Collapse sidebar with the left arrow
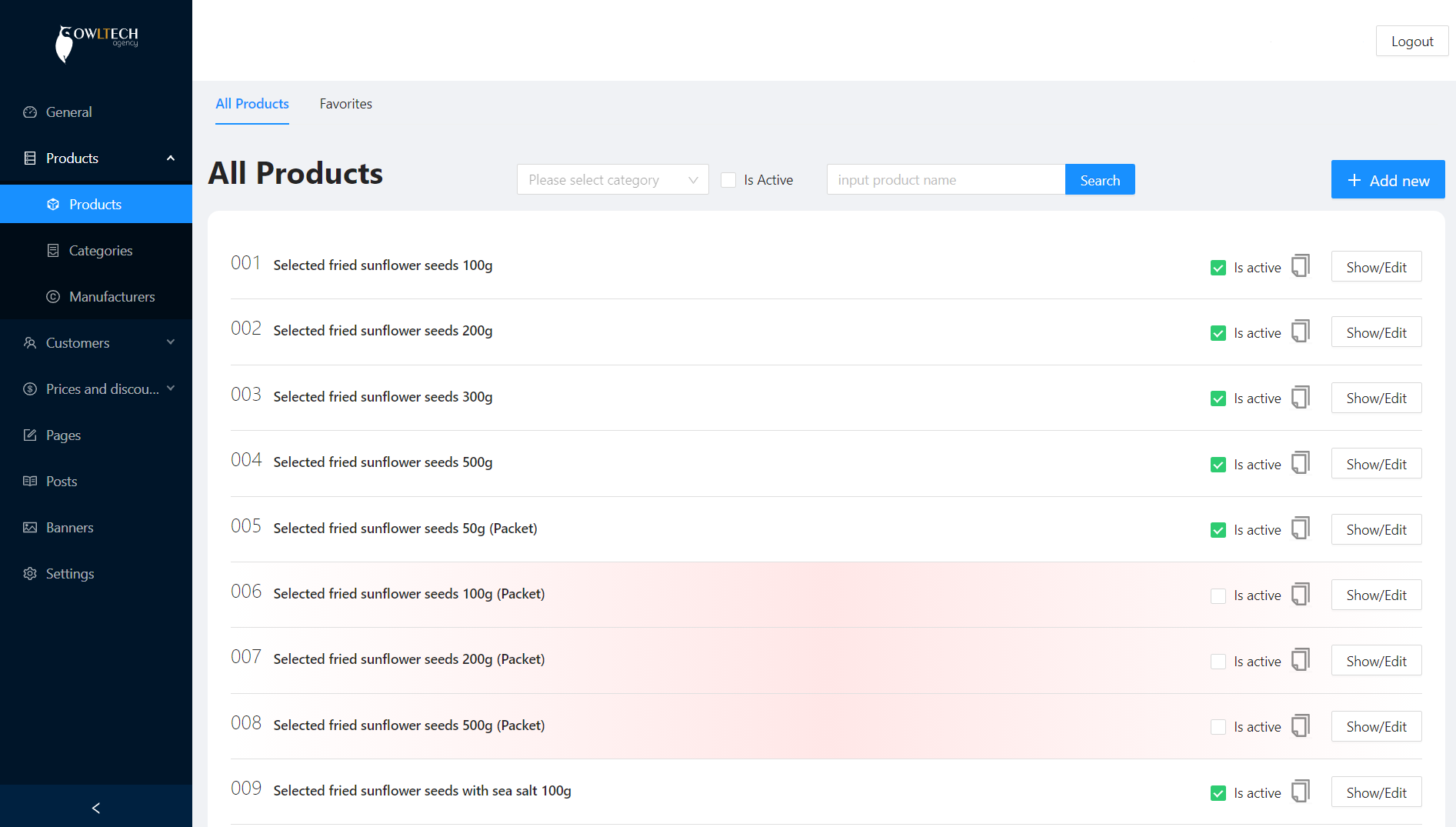This screenshot has width=1456, height=827. click(96, 808)
